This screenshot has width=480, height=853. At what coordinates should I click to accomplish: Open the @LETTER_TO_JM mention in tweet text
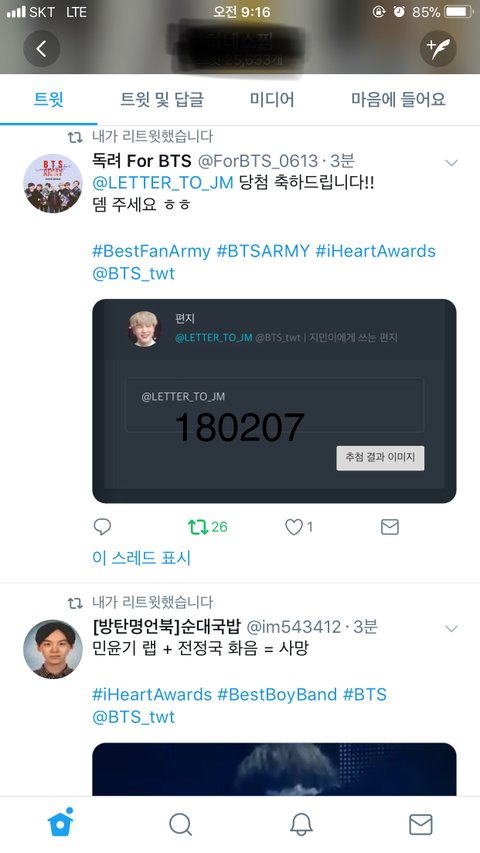163,183
